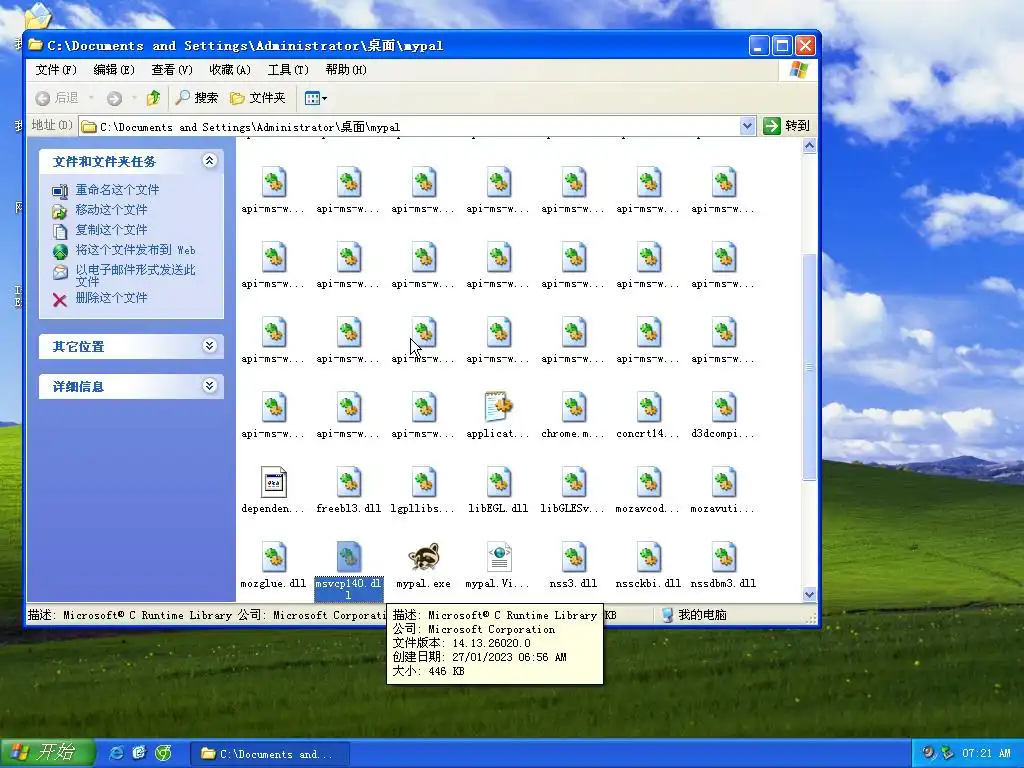Select the mozglue.dll file icon
Image resolution: width=1024 pixels, height=768 pixels.
tap(274, 557)
